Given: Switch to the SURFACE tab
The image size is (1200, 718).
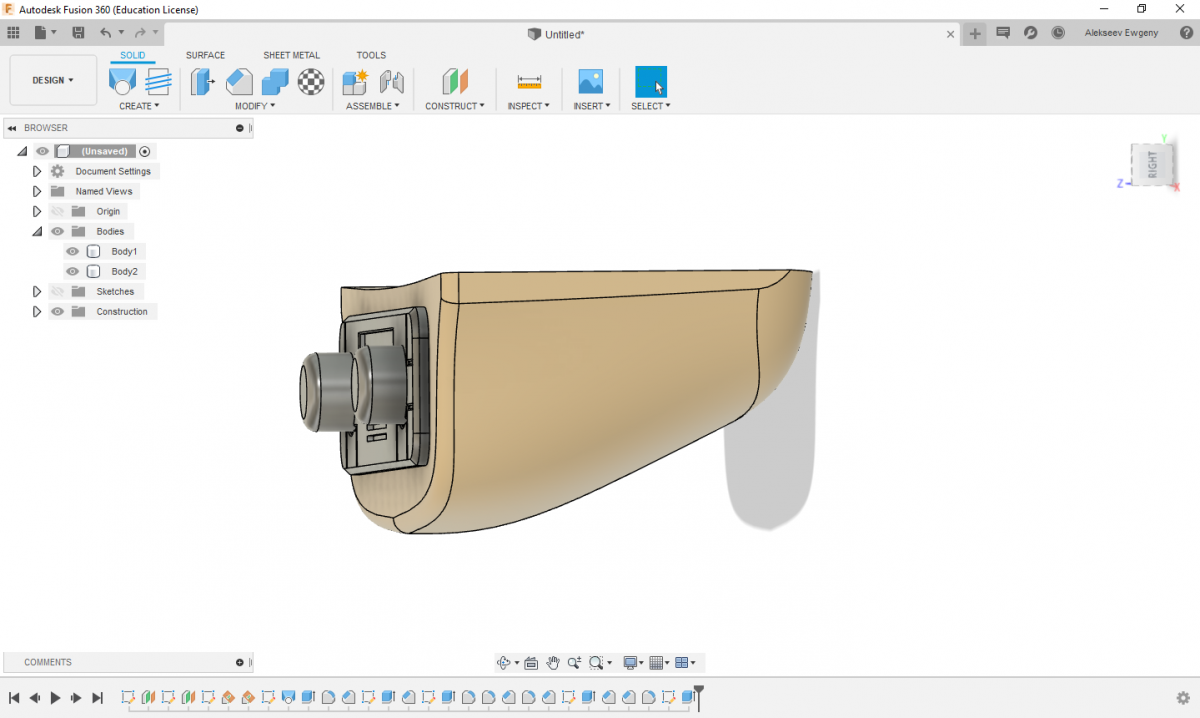Looking at the screenshot, I should click(205, 55).
